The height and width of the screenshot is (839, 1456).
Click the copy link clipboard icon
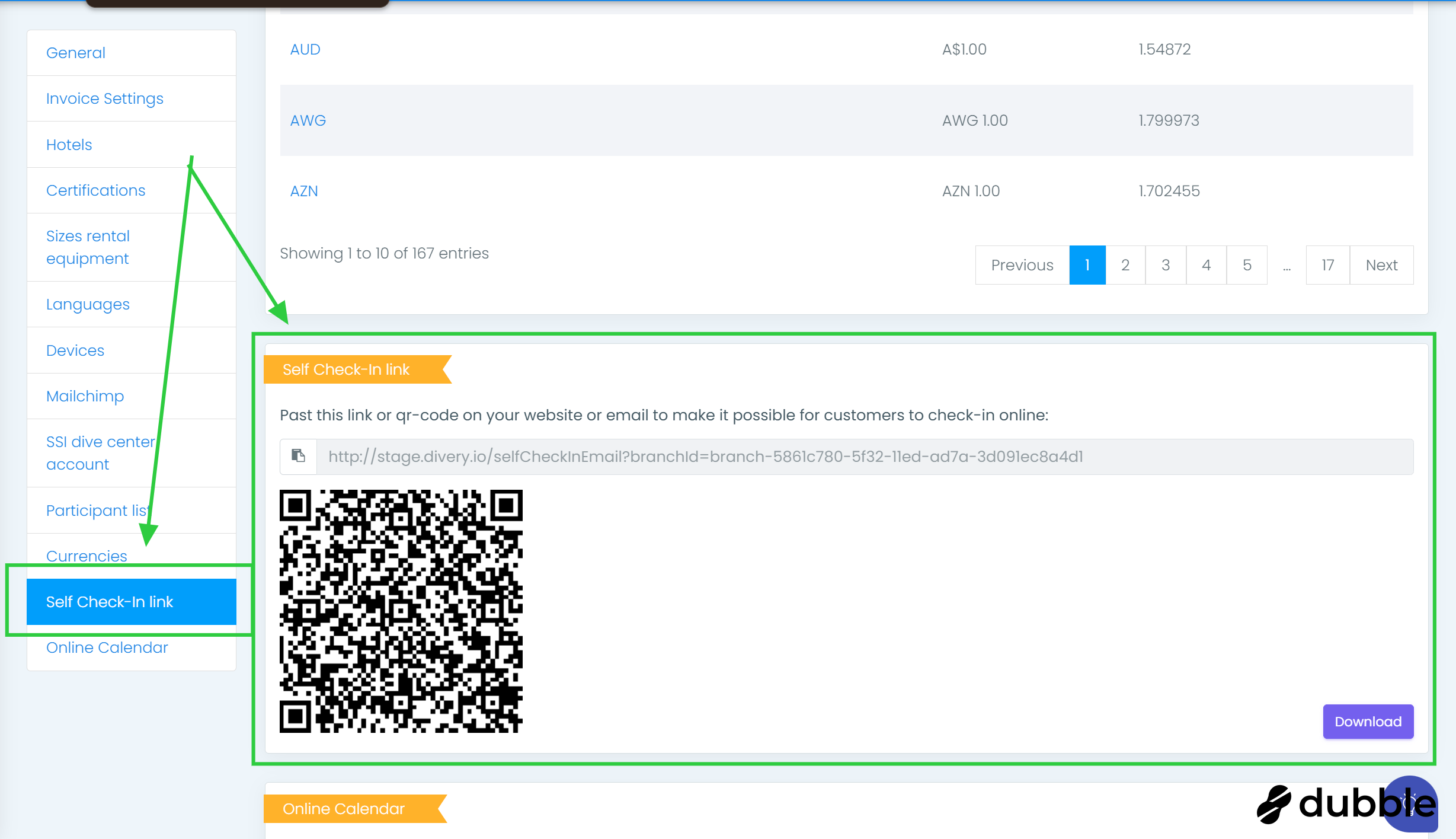click(298, 456)
